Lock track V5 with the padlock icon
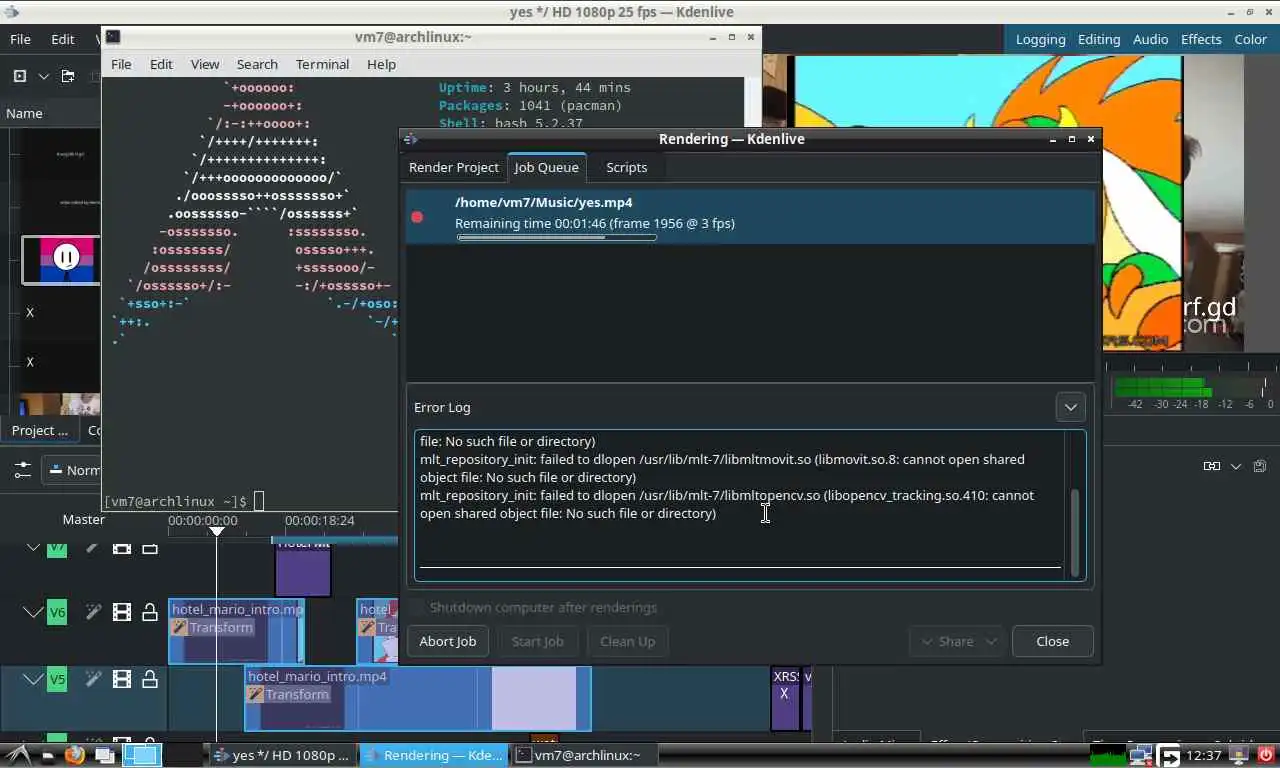The image size is (1280, 768). click(150, 679)
